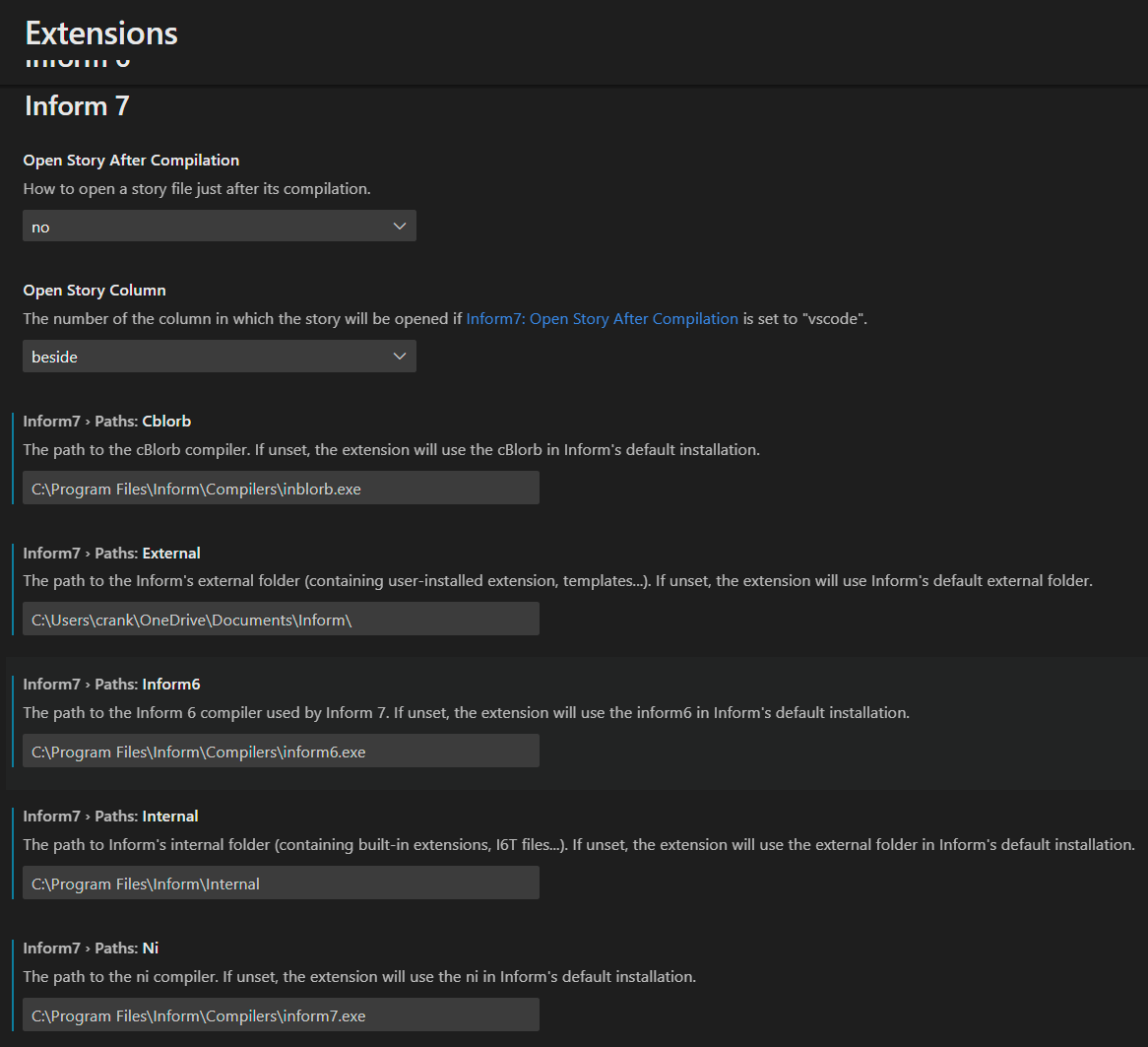1148x1047 pixels.
Task: Click into the Cblorb path input field
Action: click(x=281, y=489)
